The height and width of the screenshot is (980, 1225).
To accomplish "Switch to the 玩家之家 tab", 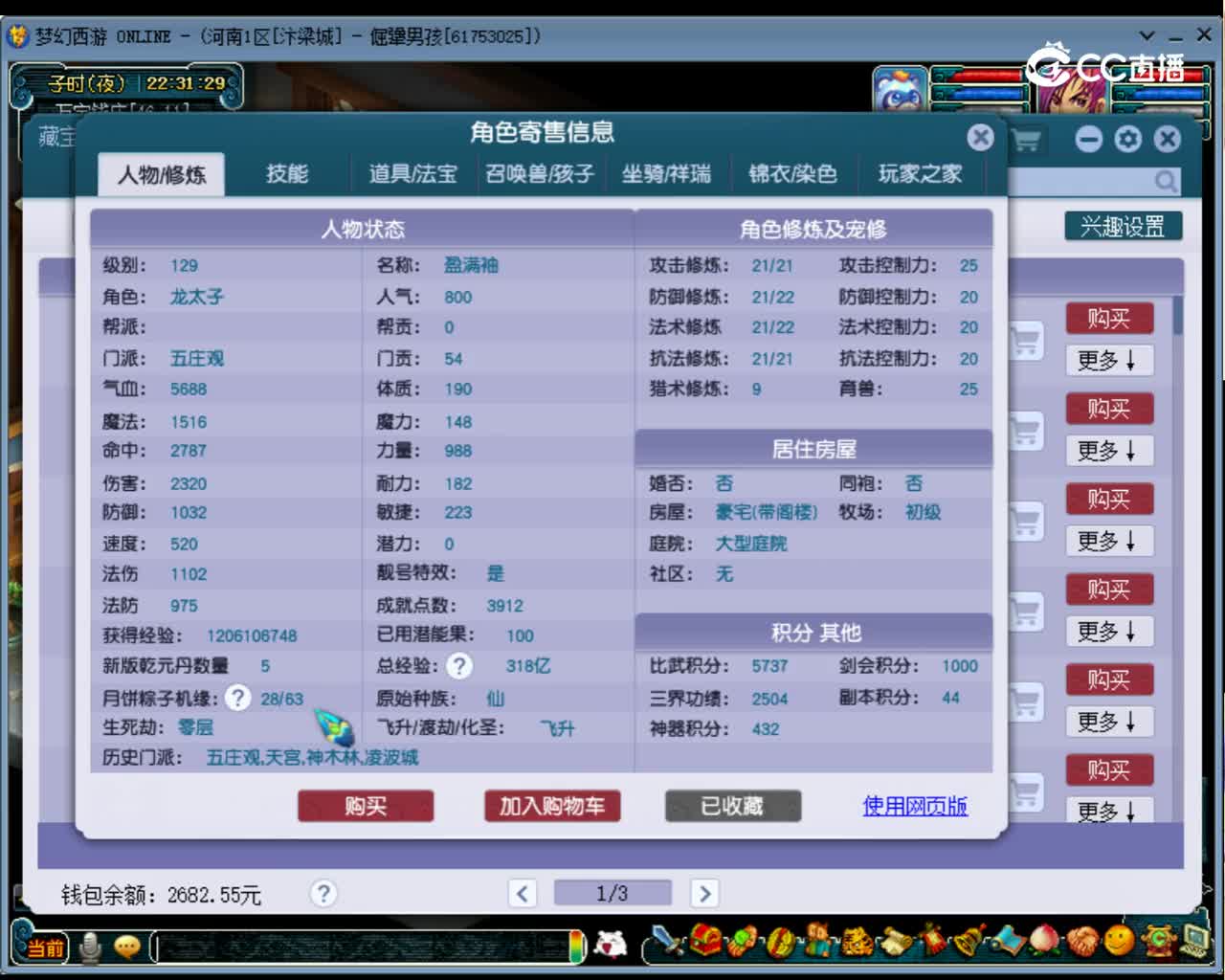I will (920, 174).
